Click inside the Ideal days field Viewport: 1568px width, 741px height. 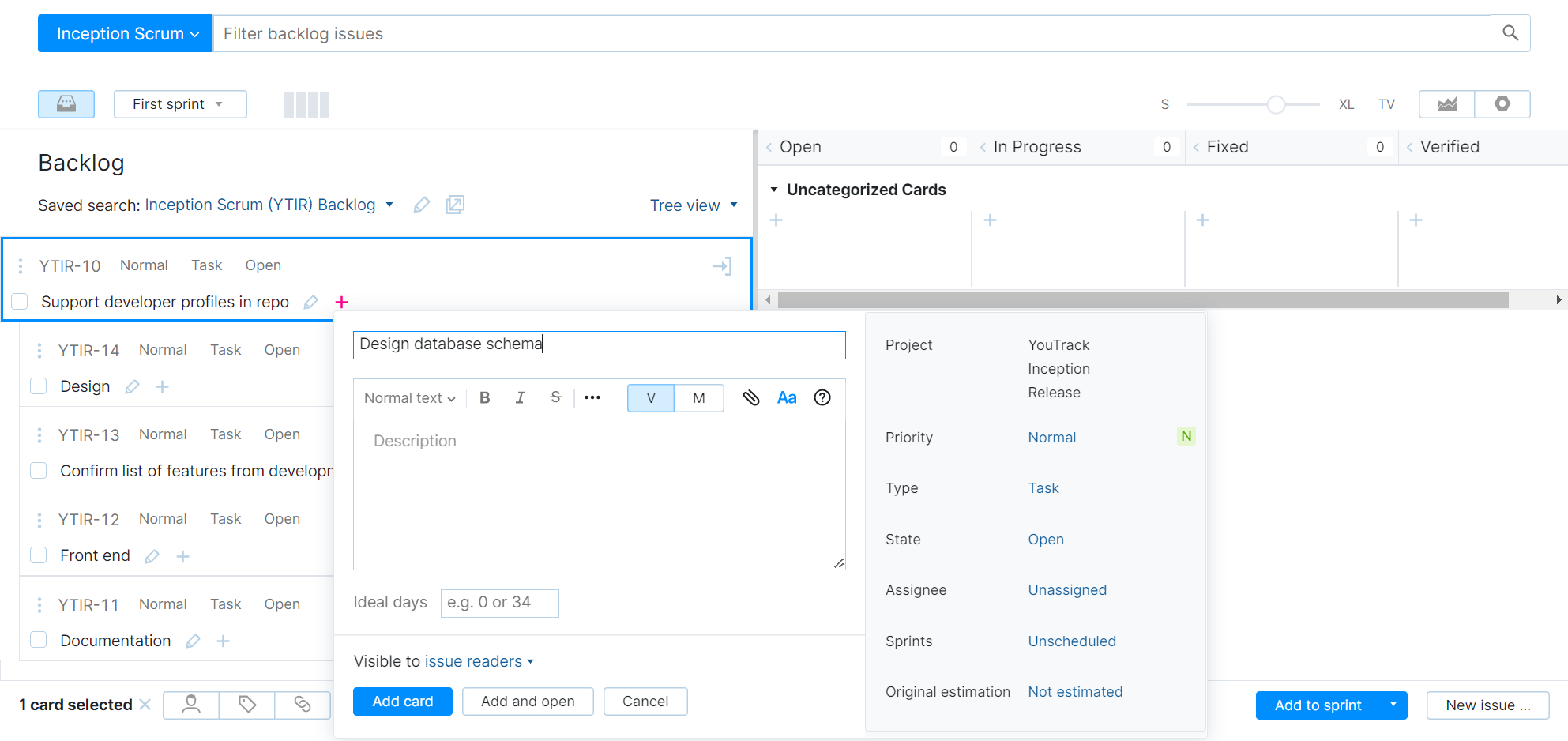499,603
